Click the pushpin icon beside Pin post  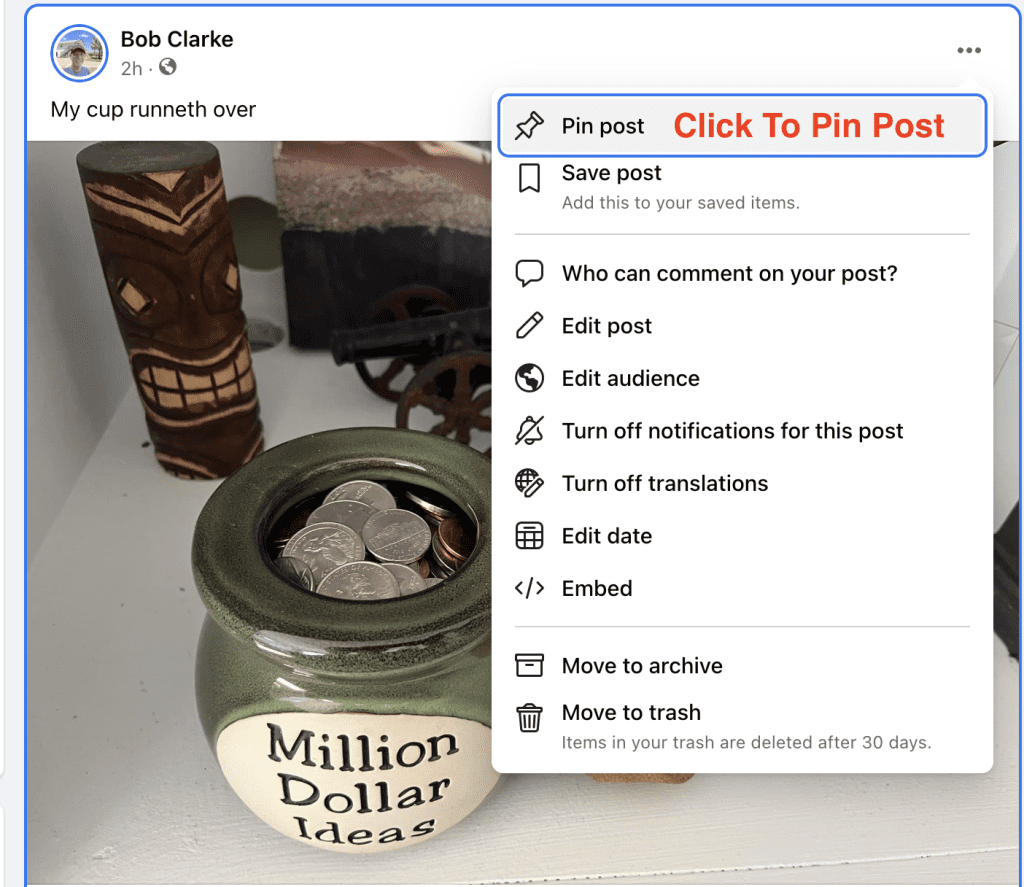pos(529,125)
